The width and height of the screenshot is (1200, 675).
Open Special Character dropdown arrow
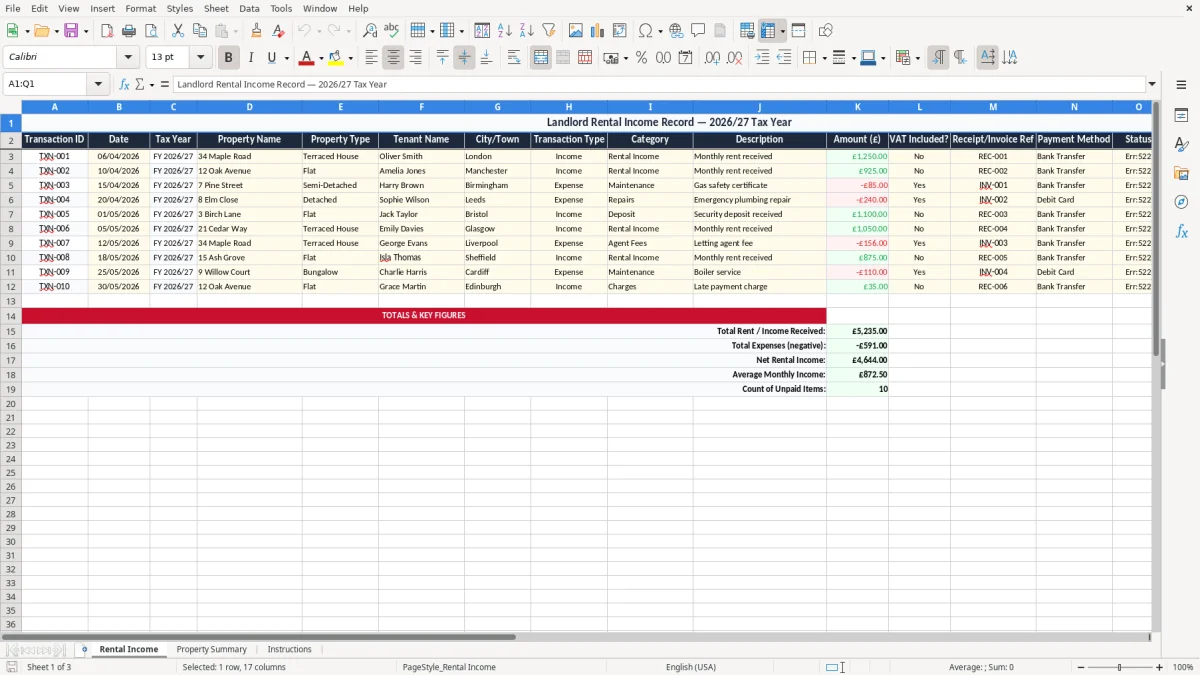pos(660,31)
